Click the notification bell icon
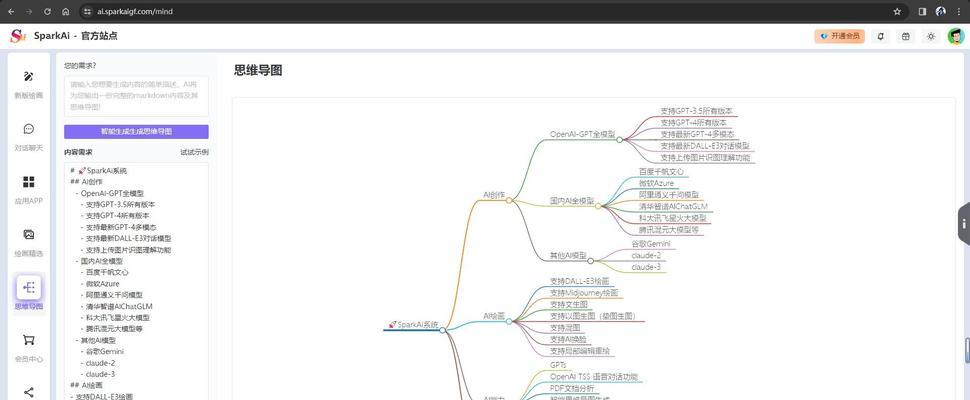This screenshot has height=400, width=970. [880, 36]
